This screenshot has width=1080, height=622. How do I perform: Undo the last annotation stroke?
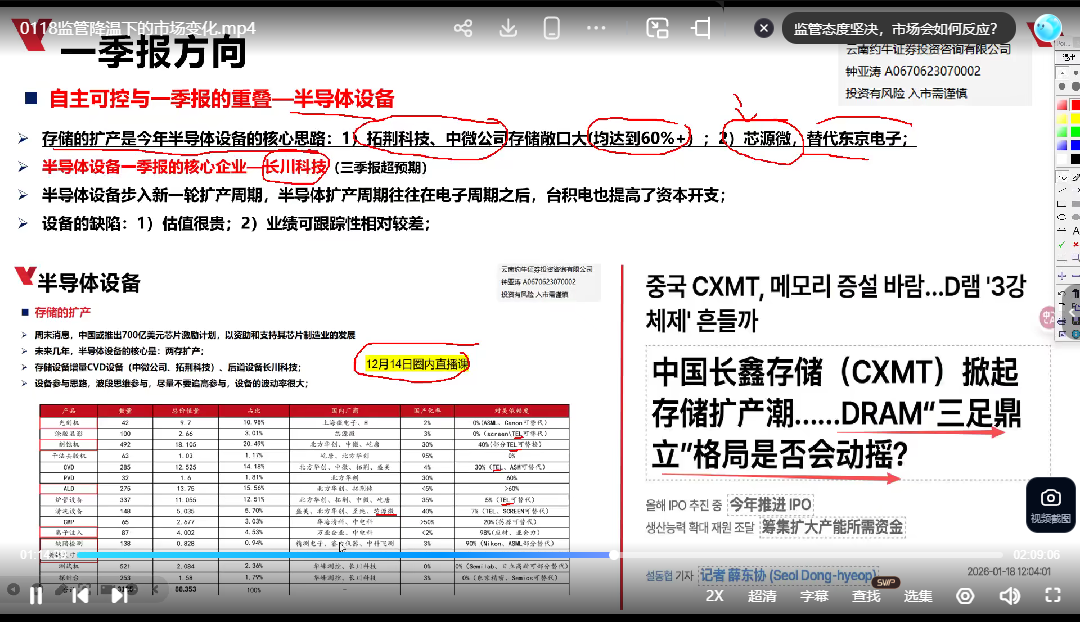(1062, 293)
